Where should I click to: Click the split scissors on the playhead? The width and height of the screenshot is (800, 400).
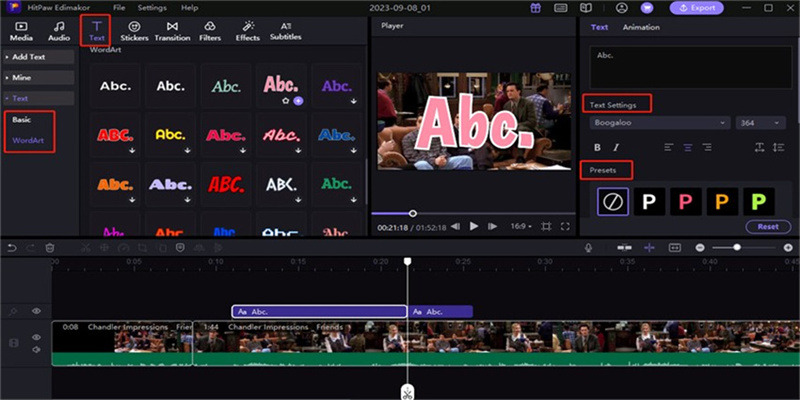[407, 392]
